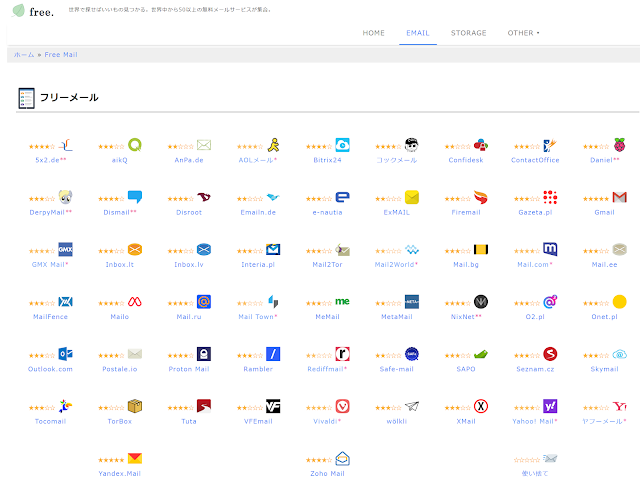Open the Proton Mail lock icon
The image size is (640, 480).
204,354
